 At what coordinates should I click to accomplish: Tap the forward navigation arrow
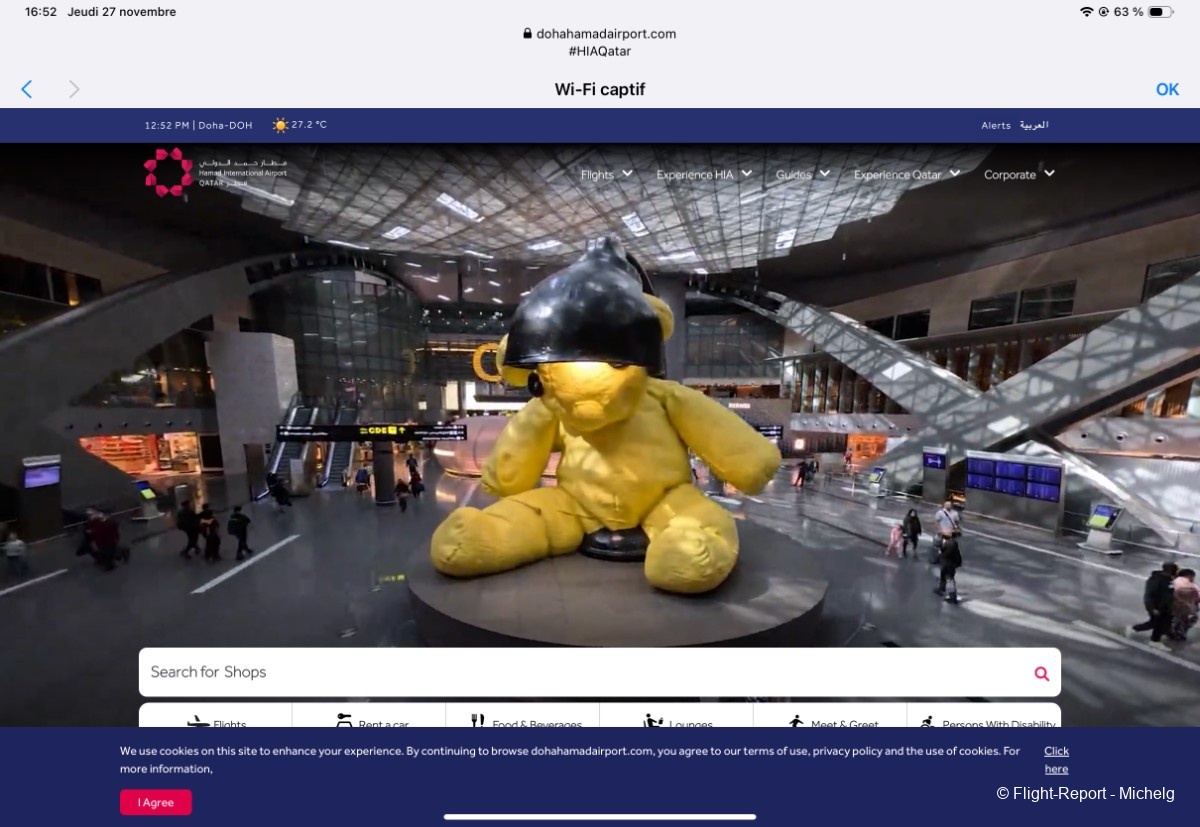click(x=74, y=89)
